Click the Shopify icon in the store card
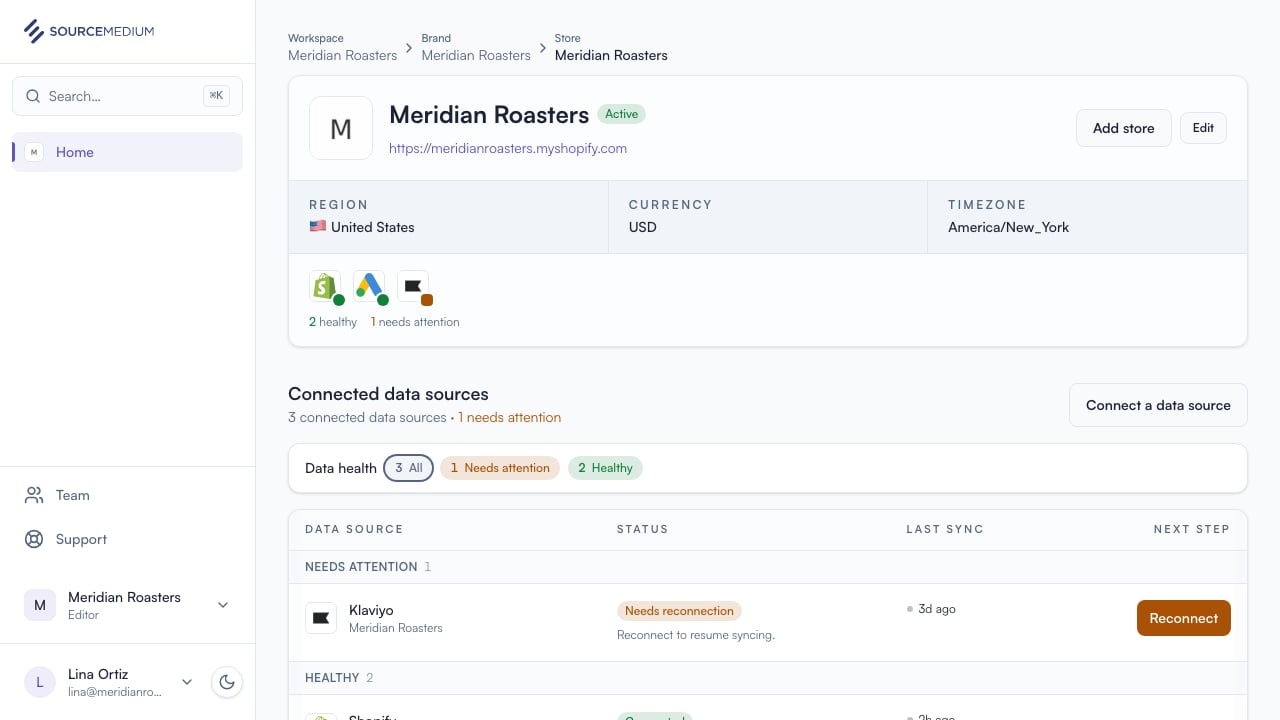1280x720 pixels. pyautogui.click(x=325, y=286)
